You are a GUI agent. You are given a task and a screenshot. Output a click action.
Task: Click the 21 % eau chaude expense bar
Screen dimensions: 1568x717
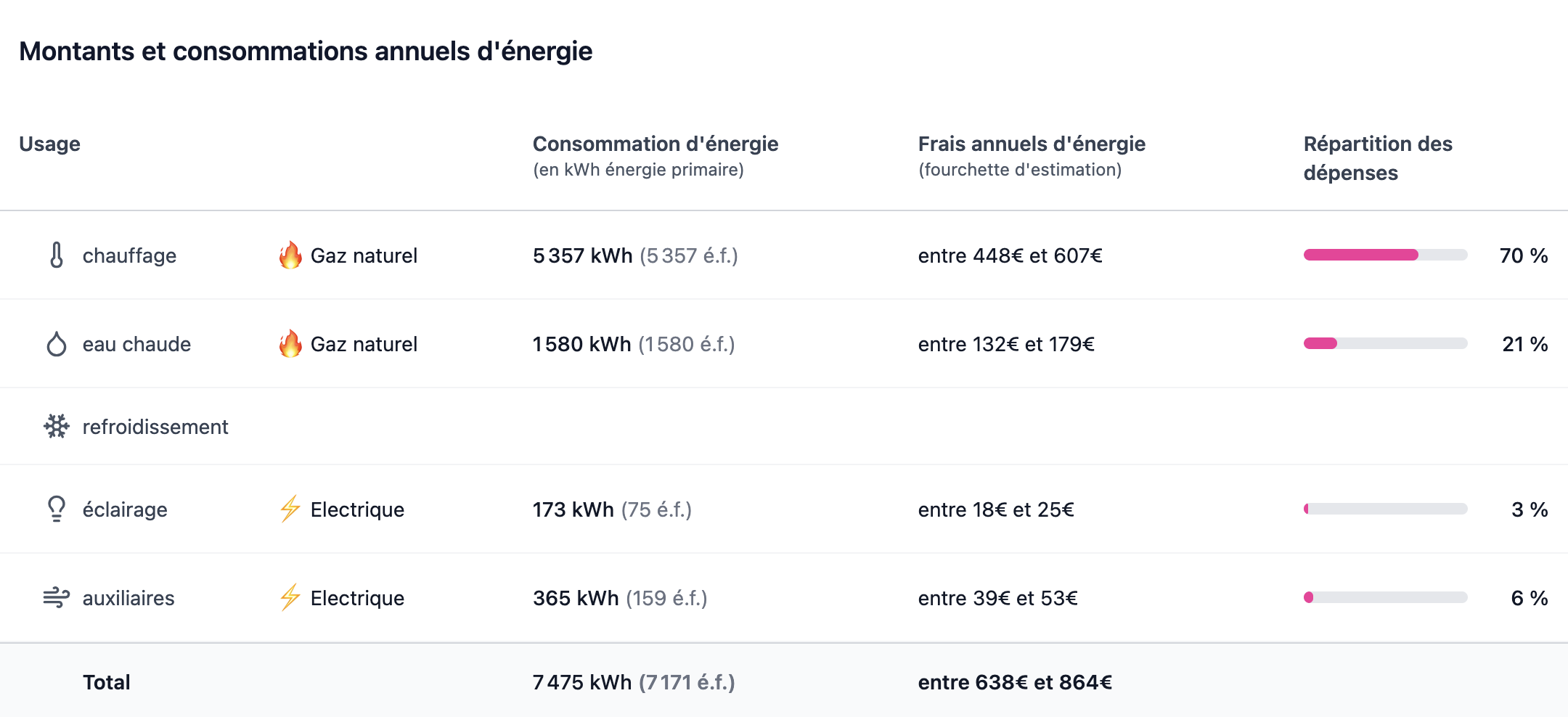point(1385,344)
